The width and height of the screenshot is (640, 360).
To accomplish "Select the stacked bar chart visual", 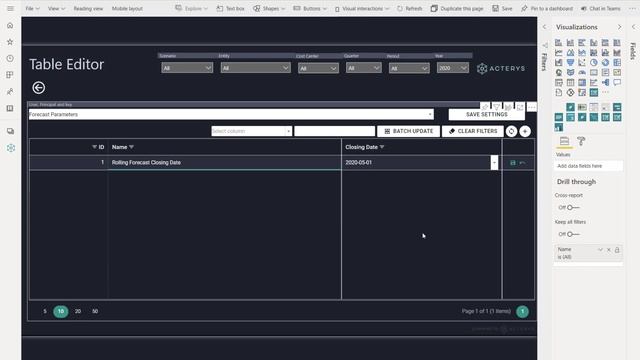I will pos(558,42).
